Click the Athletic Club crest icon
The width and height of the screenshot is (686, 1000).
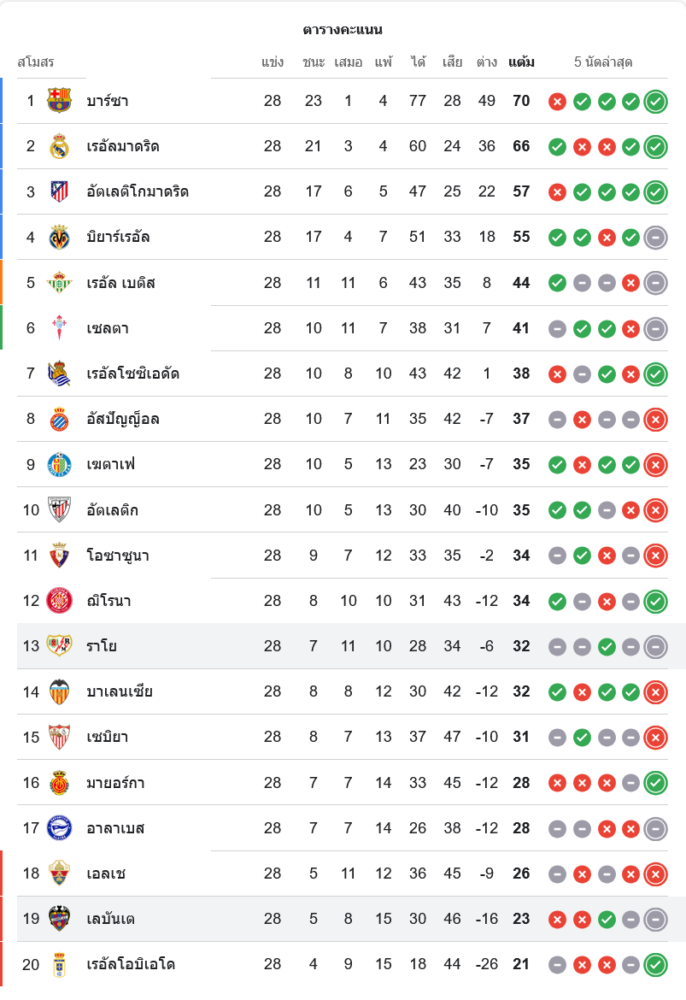tap(60, 510)
